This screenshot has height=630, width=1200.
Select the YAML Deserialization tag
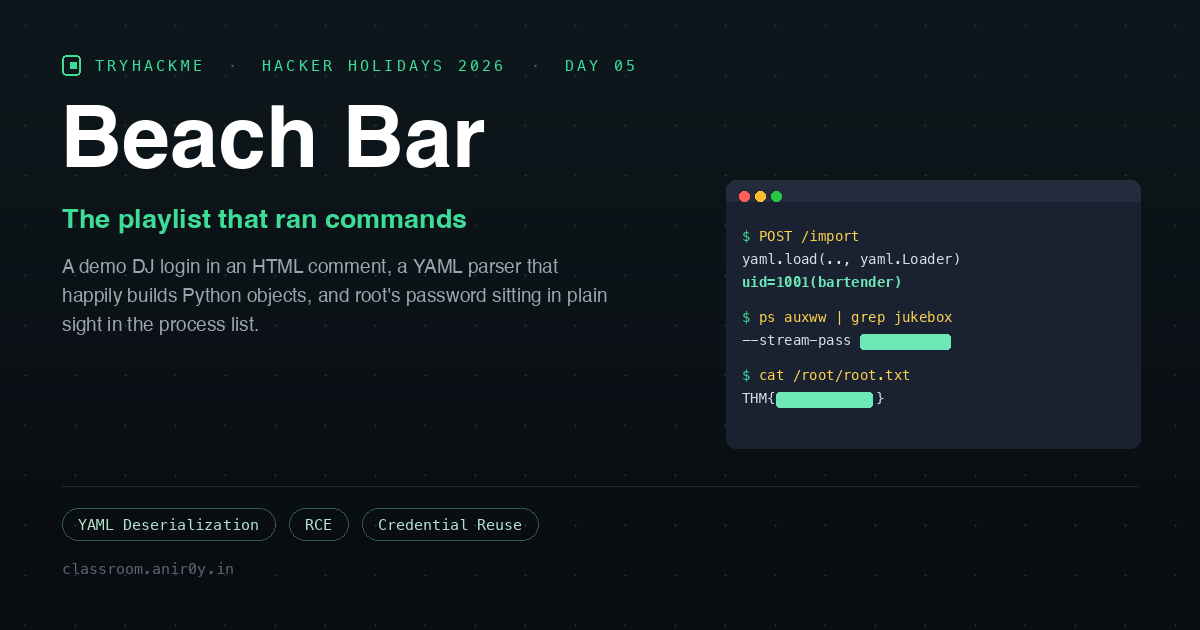click(169, 525)
